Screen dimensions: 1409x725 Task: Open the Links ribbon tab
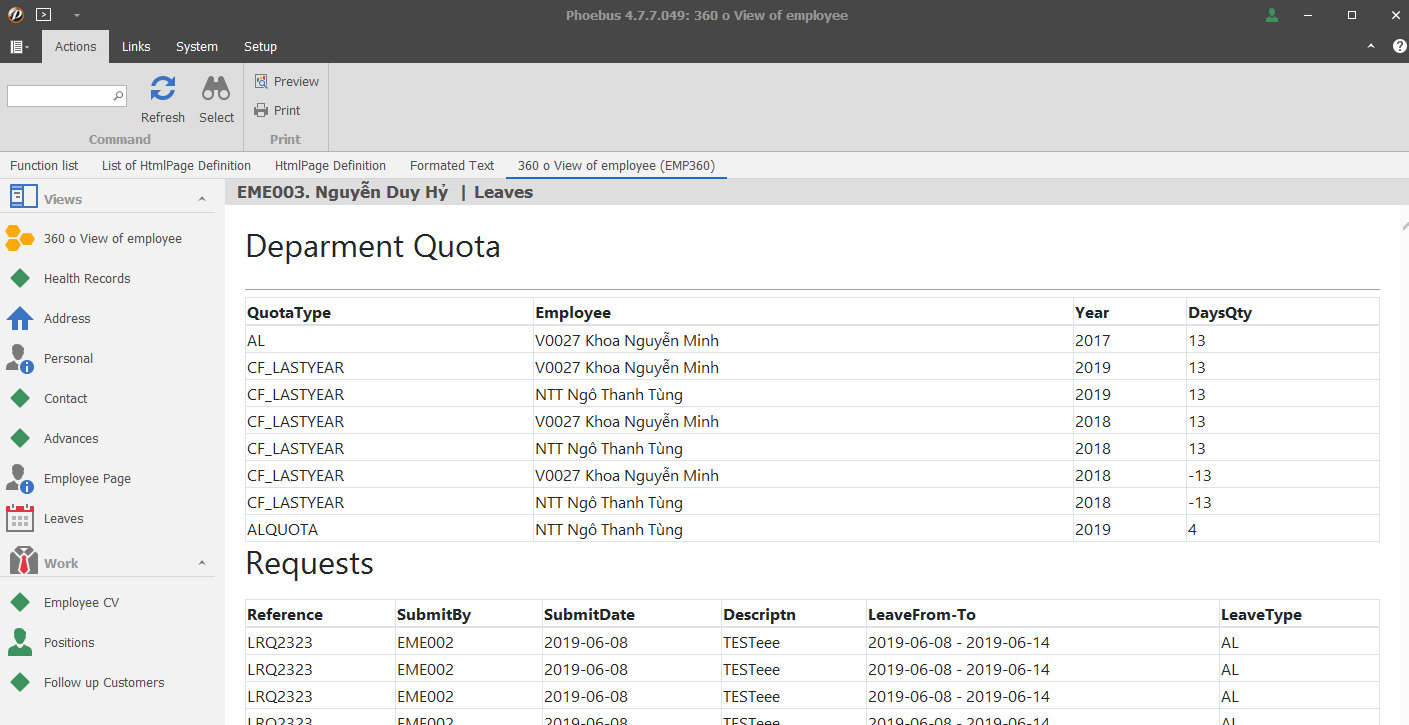[136, 46]
